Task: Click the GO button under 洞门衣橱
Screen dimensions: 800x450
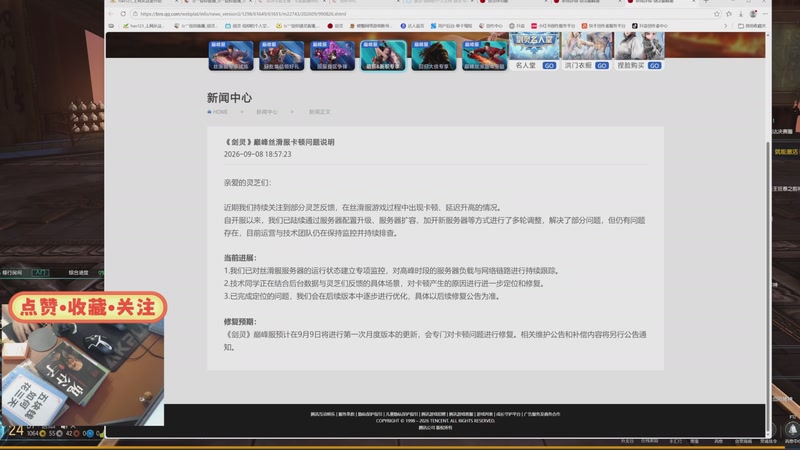Action: tap(602, 66)
